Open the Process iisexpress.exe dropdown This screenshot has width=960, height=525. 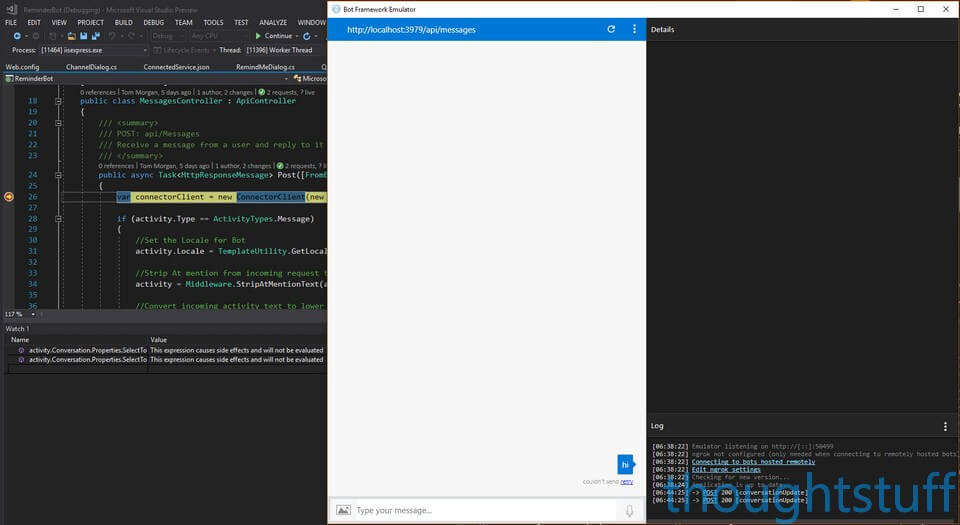click(x=94, y=50)
